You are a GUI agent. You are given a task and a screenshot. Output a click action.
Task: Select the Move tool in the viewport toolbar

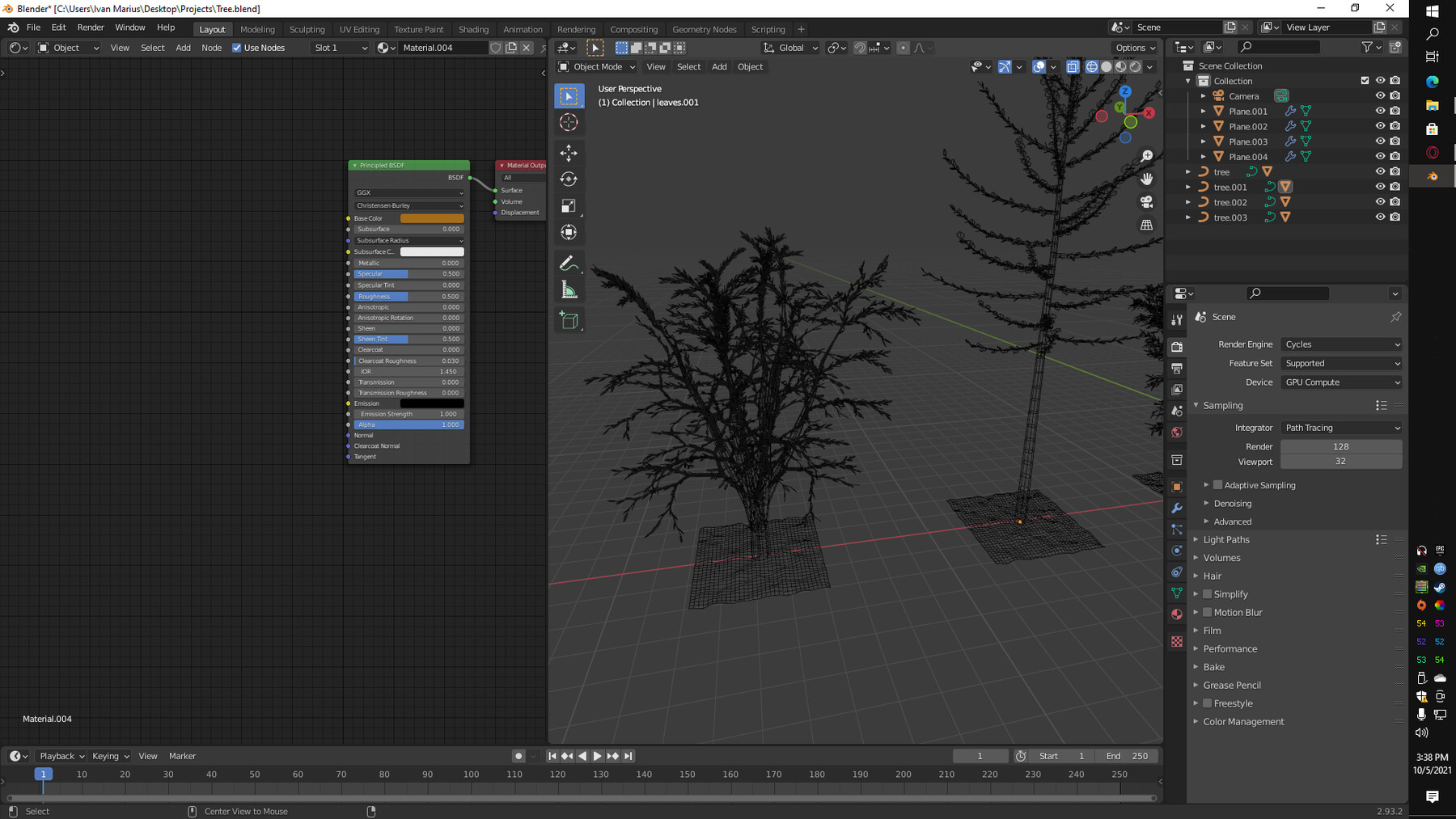569,153
